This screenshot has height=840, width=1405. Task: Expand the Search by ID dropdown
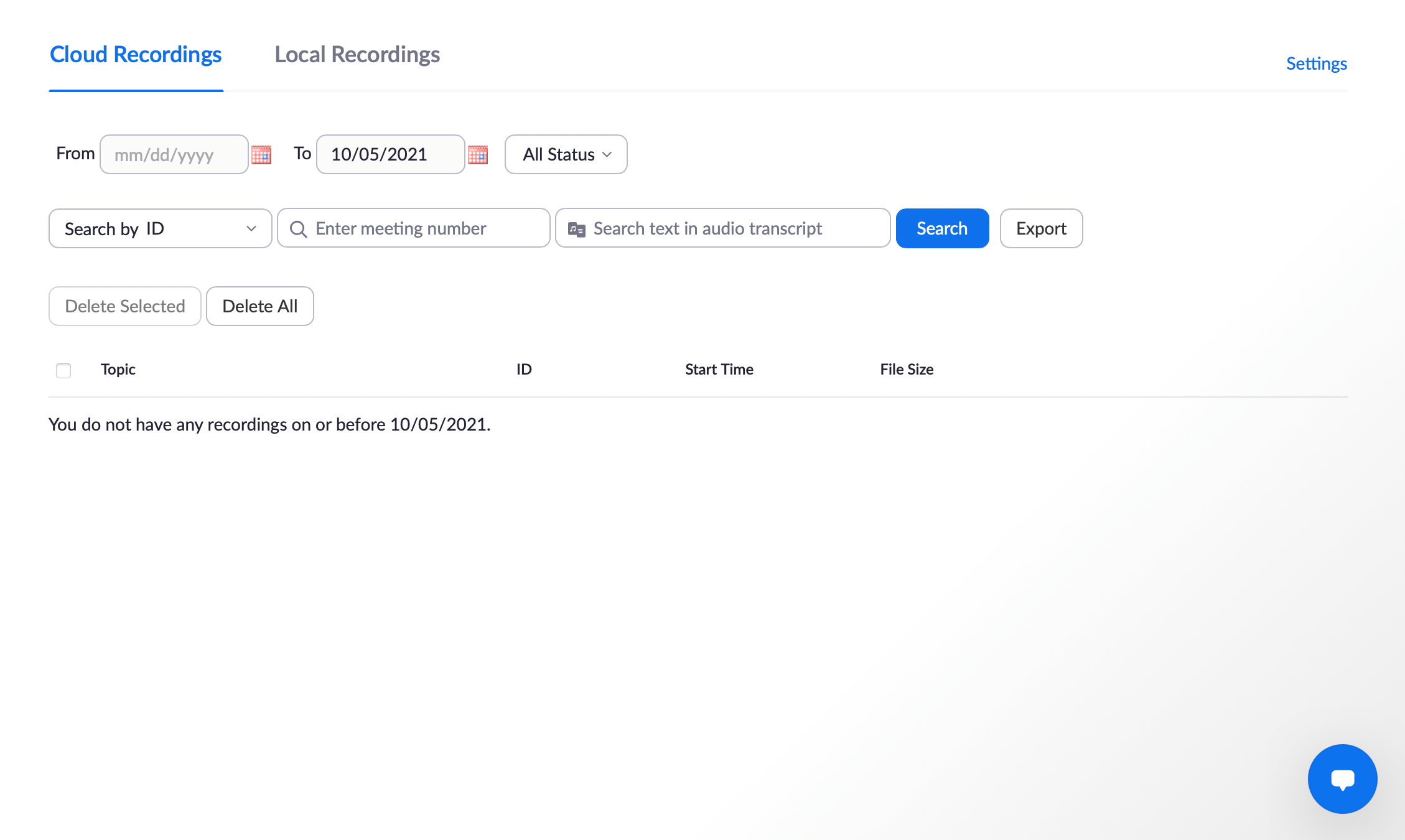(x=159, y=228)
